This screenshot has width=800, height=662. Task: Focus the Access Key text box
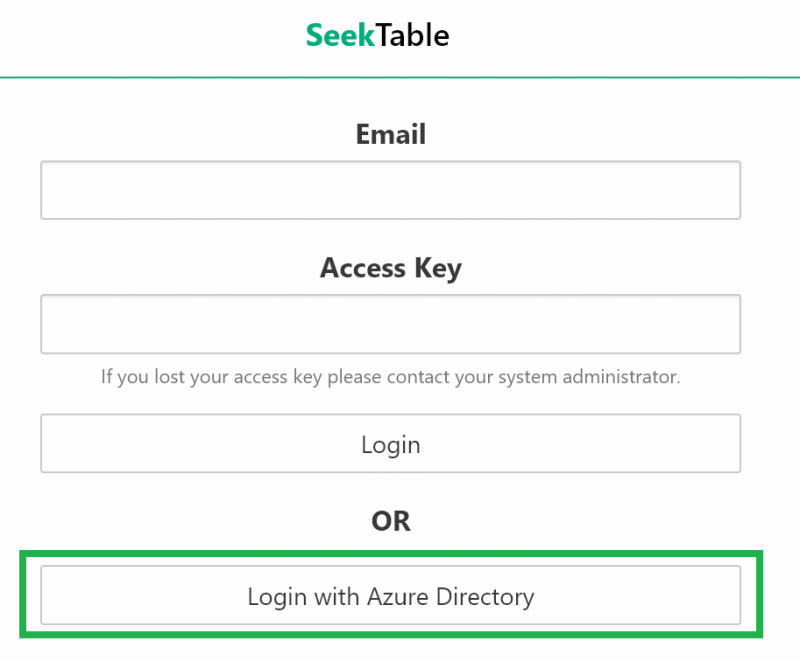(x=390, y=324)
